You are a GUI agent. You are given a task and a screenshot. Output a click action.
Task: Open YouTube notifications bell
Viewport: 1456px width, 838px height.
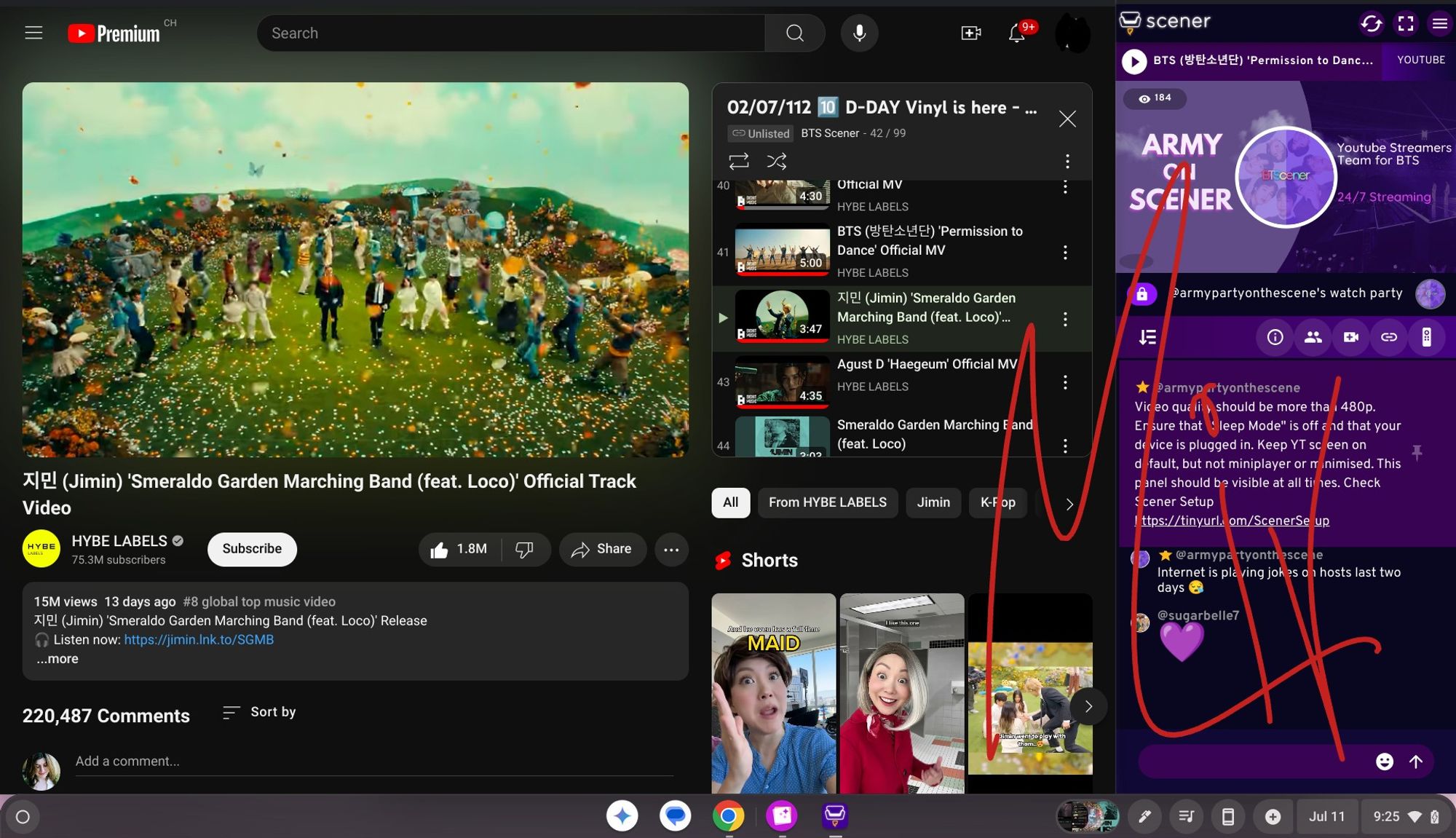pos(1017,33)
